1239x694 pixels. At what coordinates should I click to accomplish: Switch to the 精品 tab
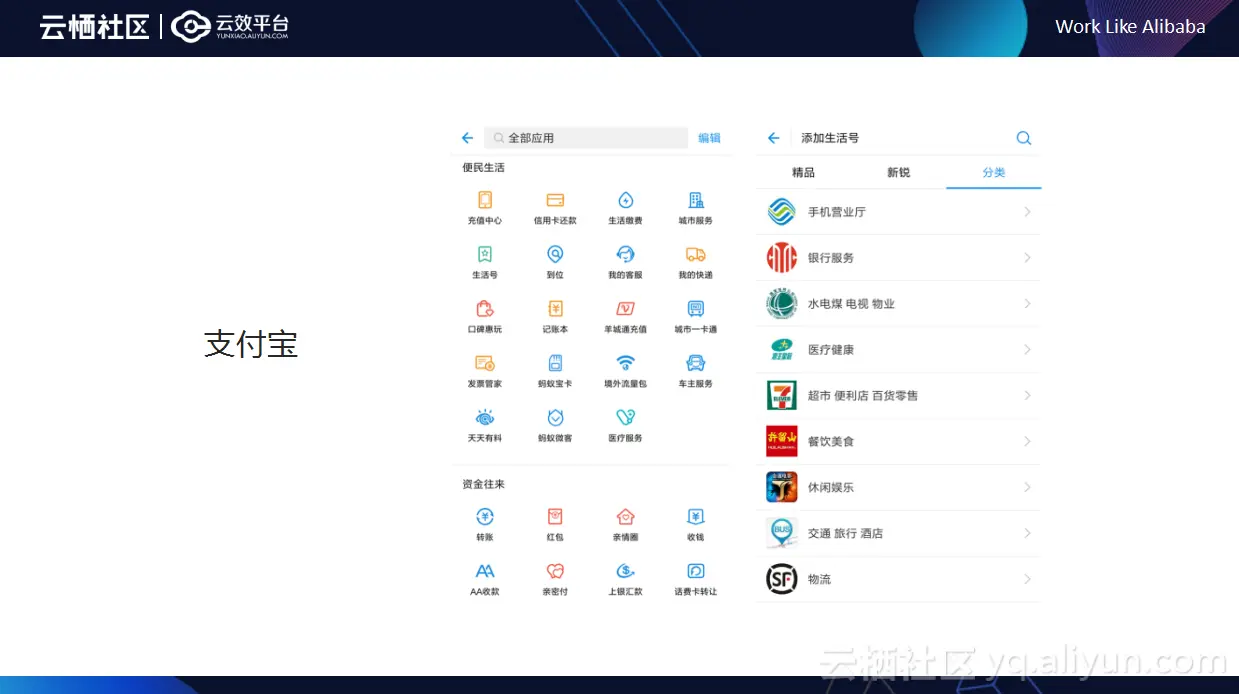tap(803, 172)
